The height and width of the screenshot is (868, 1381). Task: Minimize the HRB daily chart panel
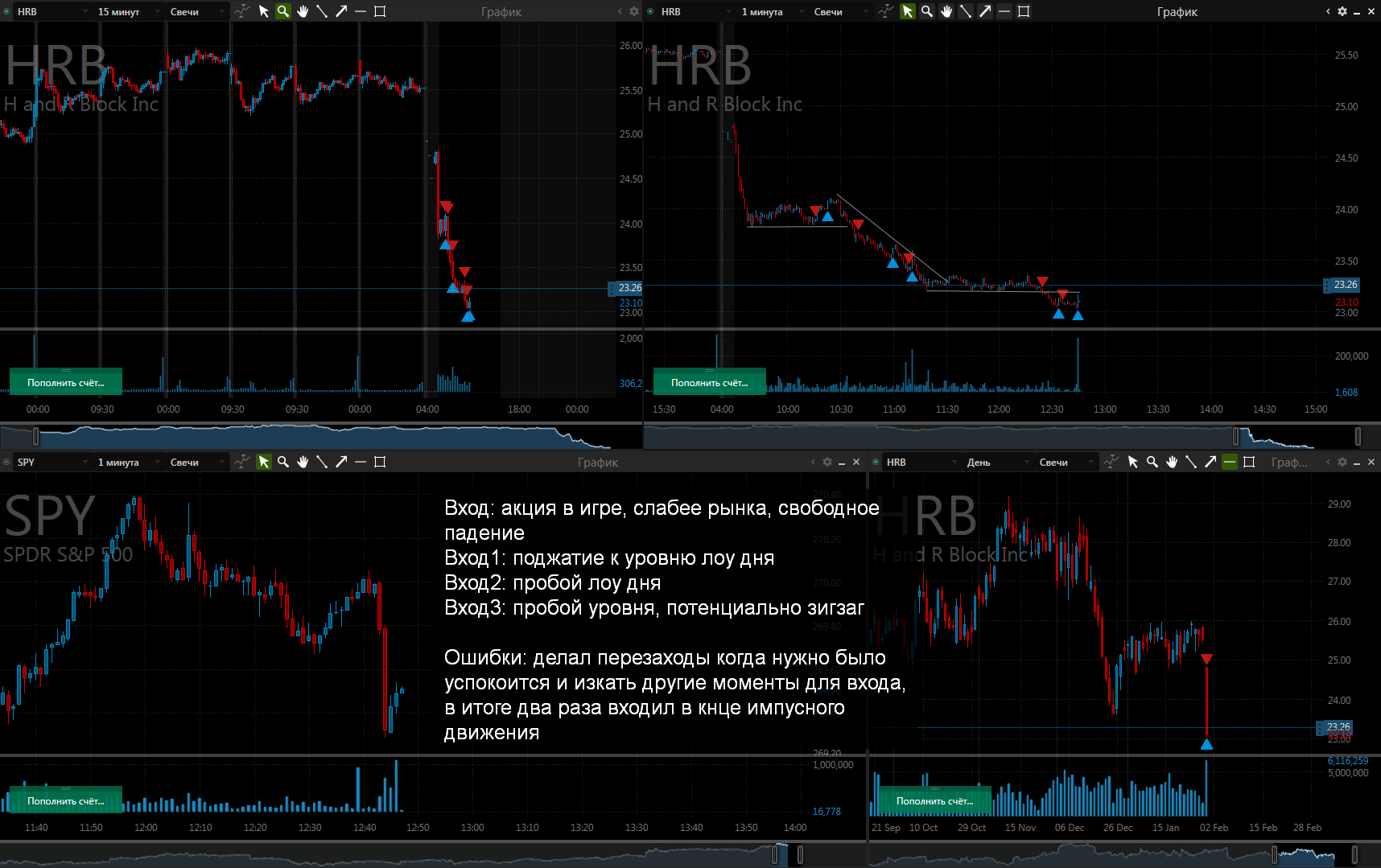[x=1357, y=463]
